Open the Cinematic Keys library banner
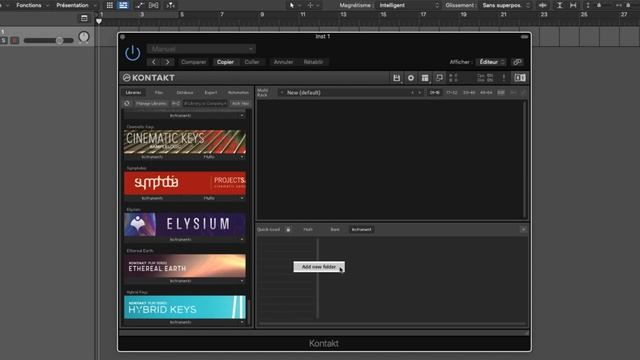Screen dimensions: 640x360 [x=184, y=142]
